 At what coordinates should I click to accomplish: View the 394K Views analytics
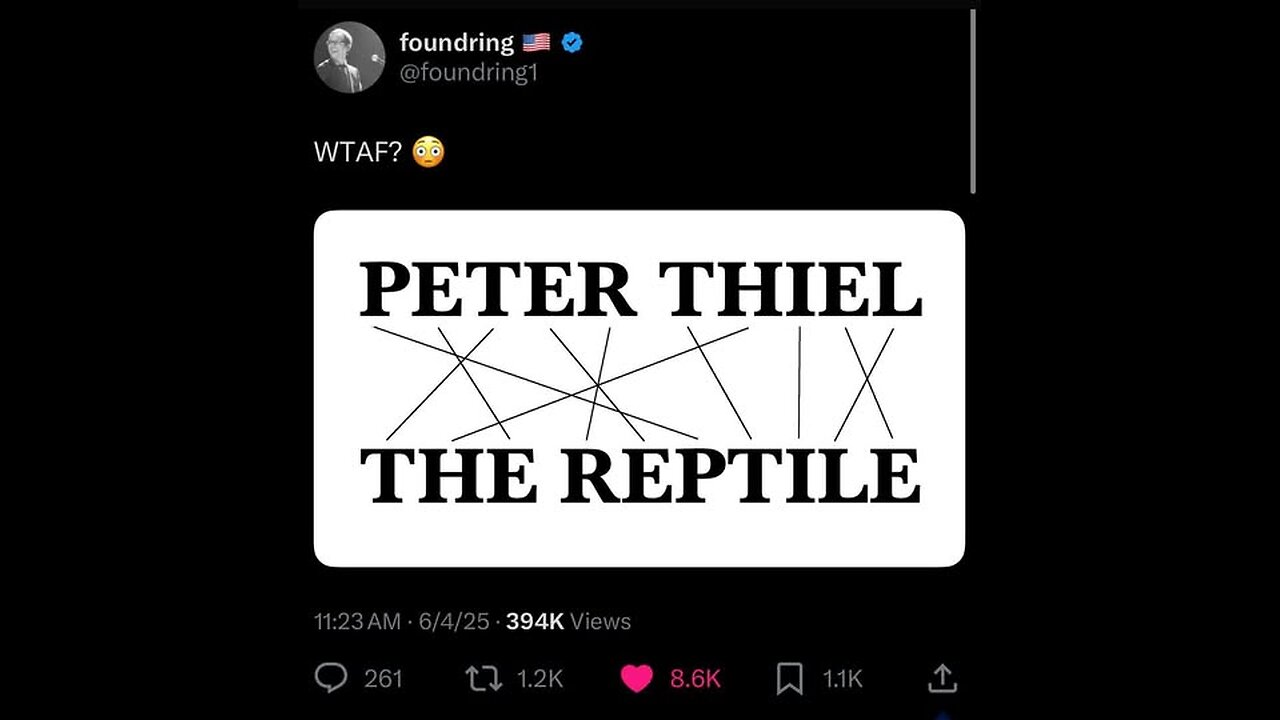point(568,621)
